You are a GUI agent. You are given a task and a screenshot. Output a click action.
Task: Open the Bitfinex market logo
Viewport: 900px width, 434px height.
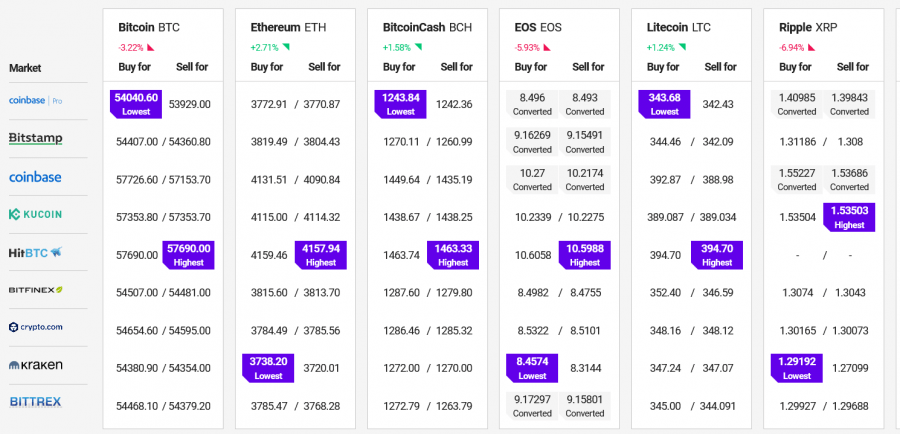click(x=36, y=290)
